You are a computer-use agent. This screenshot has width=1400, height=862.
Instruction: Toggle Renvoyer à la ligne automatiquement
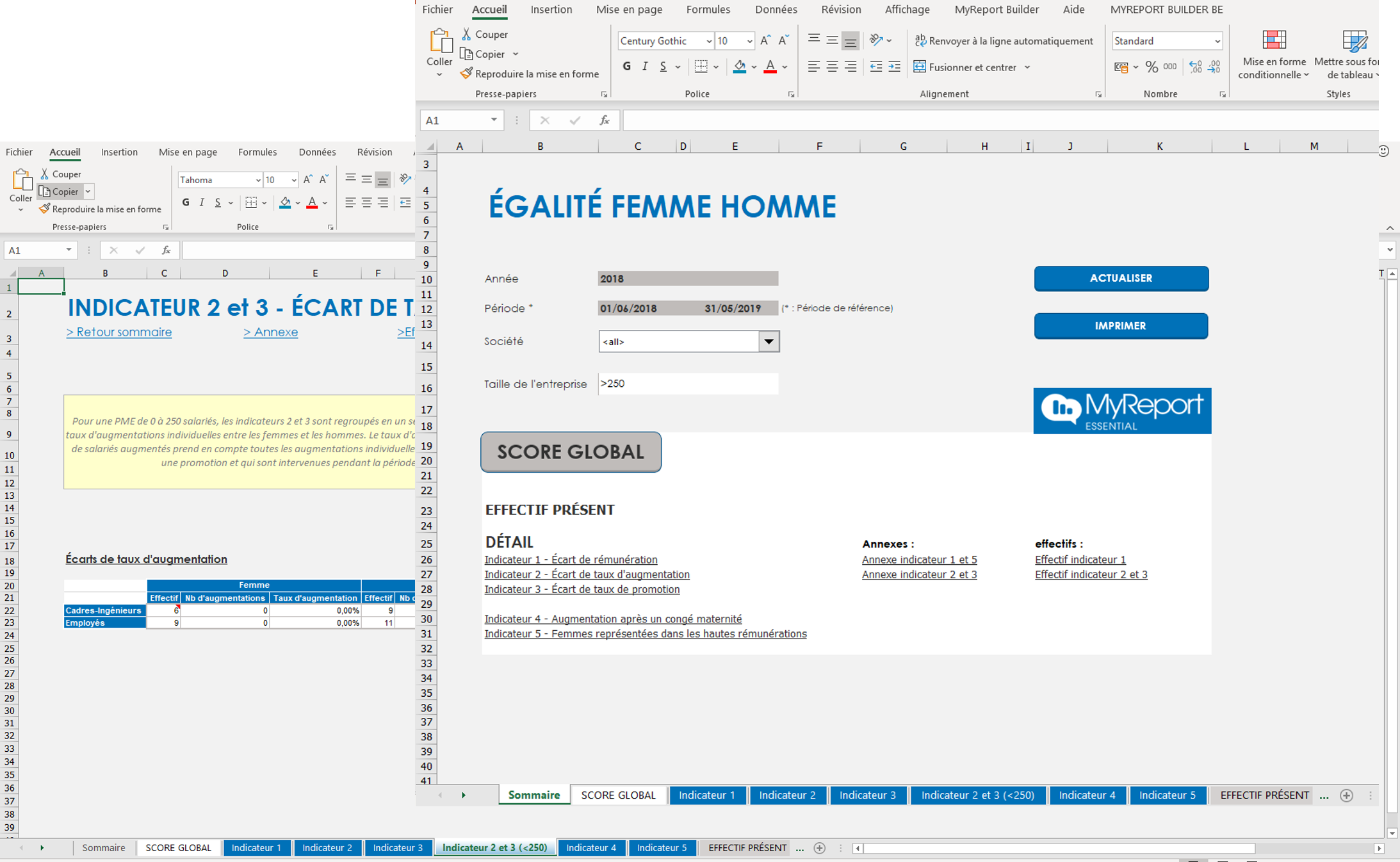click(x=1003, y=41)
